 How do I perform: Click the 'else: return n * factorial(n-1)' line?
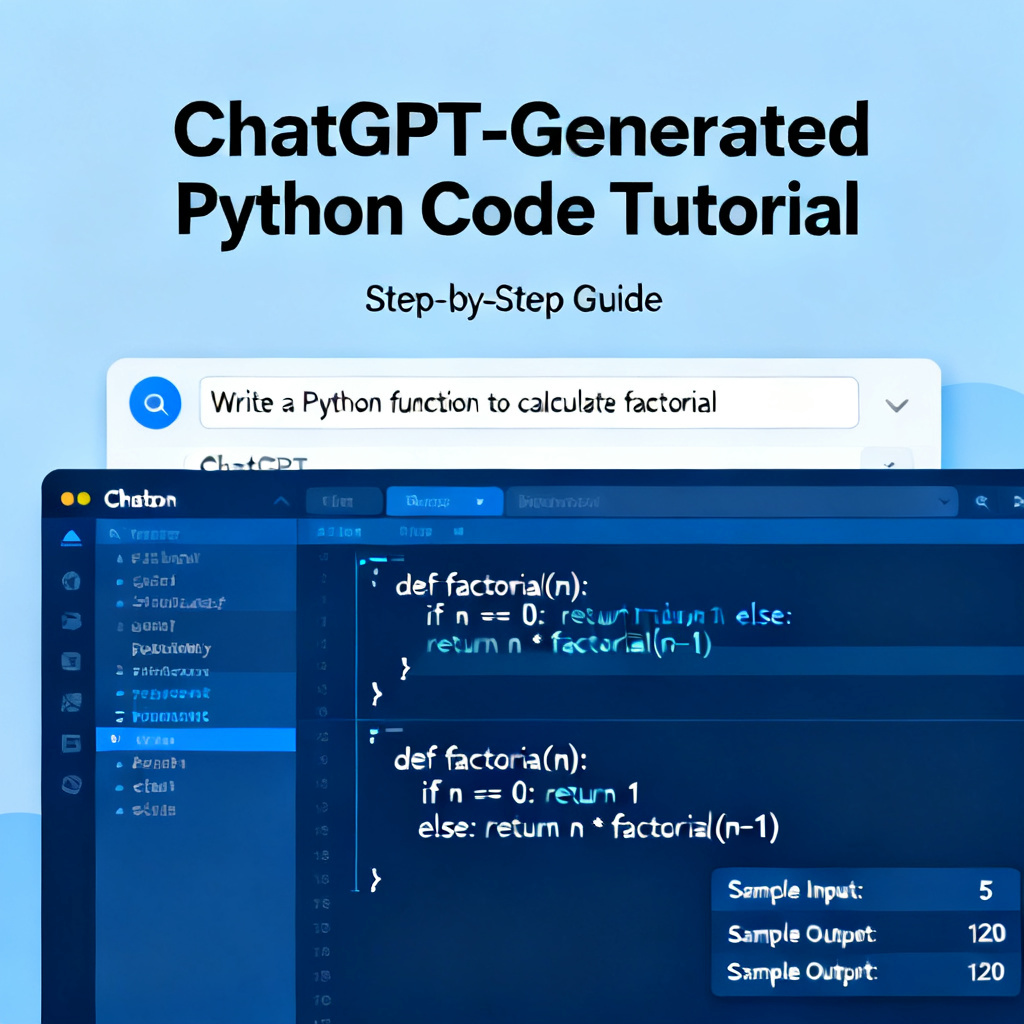pos(598,827)
